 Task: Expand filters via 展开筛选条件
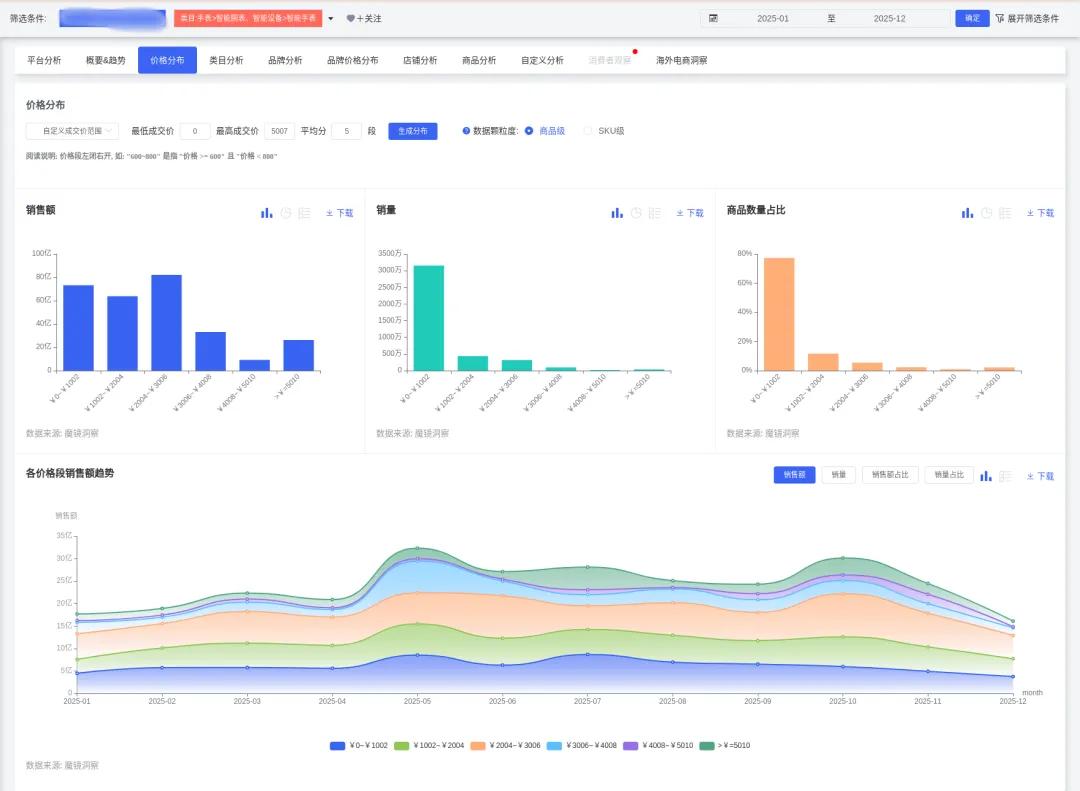1026,18
